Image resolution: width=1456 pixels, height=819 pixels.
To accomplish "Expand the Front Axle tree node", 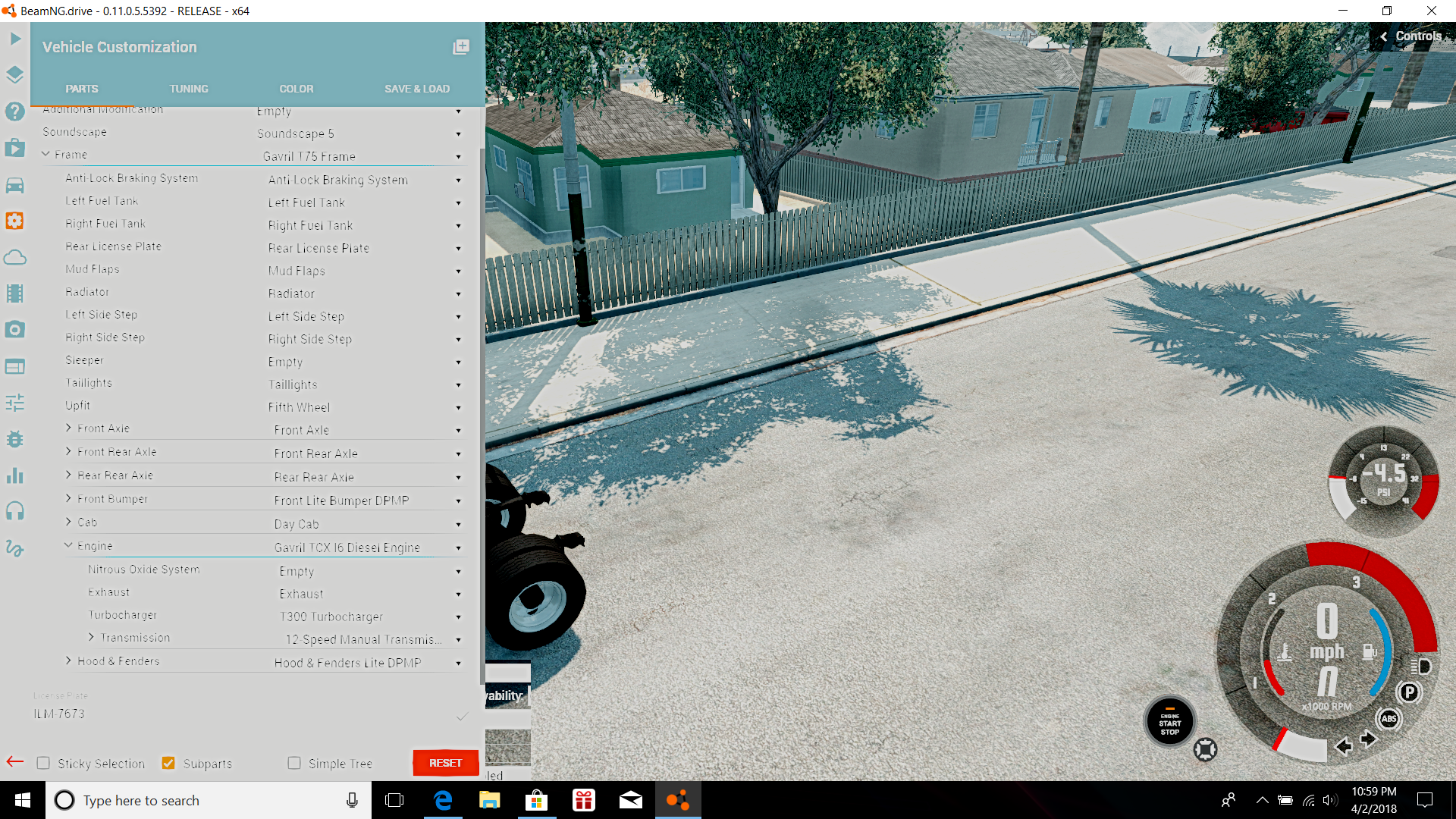I will [x=68, y=428].
